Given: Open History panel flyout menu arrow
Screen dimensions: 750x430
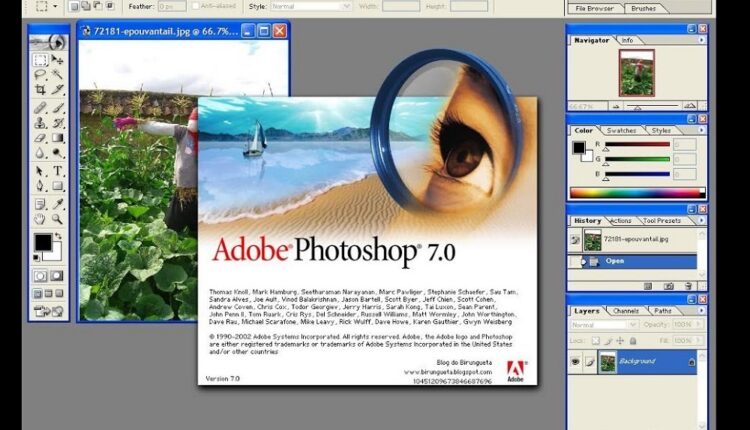Looking at the screenshot, I should click(701, 221).
